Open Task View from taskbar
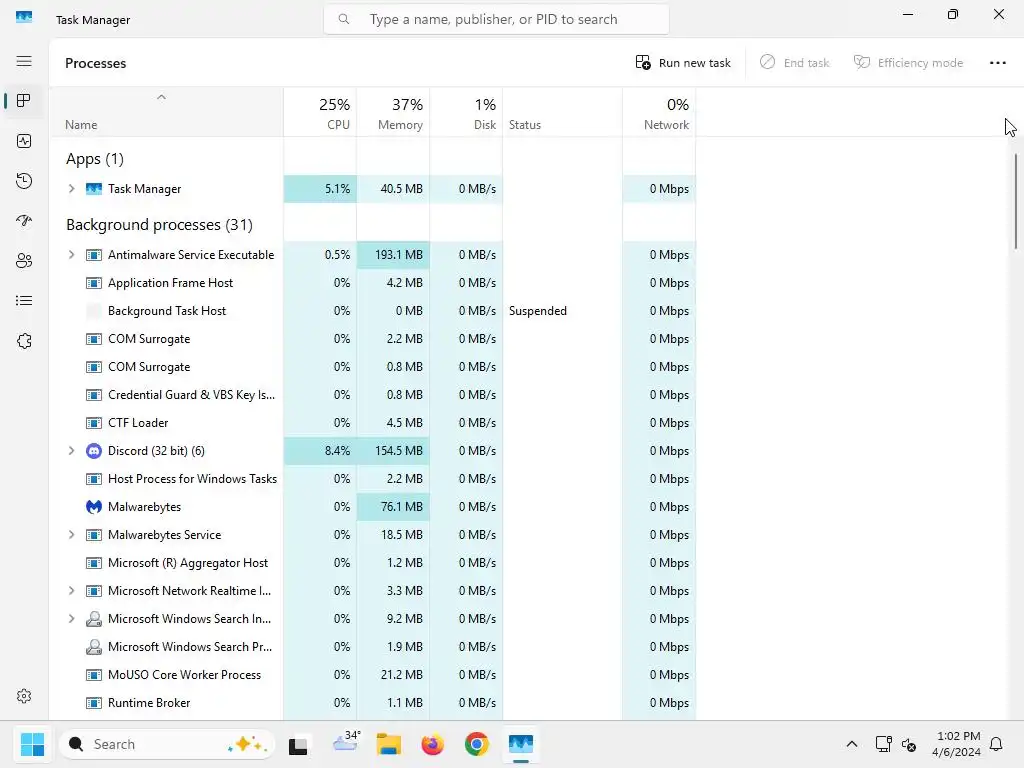This screenshot has height=768, width=1024. [298, 744]
